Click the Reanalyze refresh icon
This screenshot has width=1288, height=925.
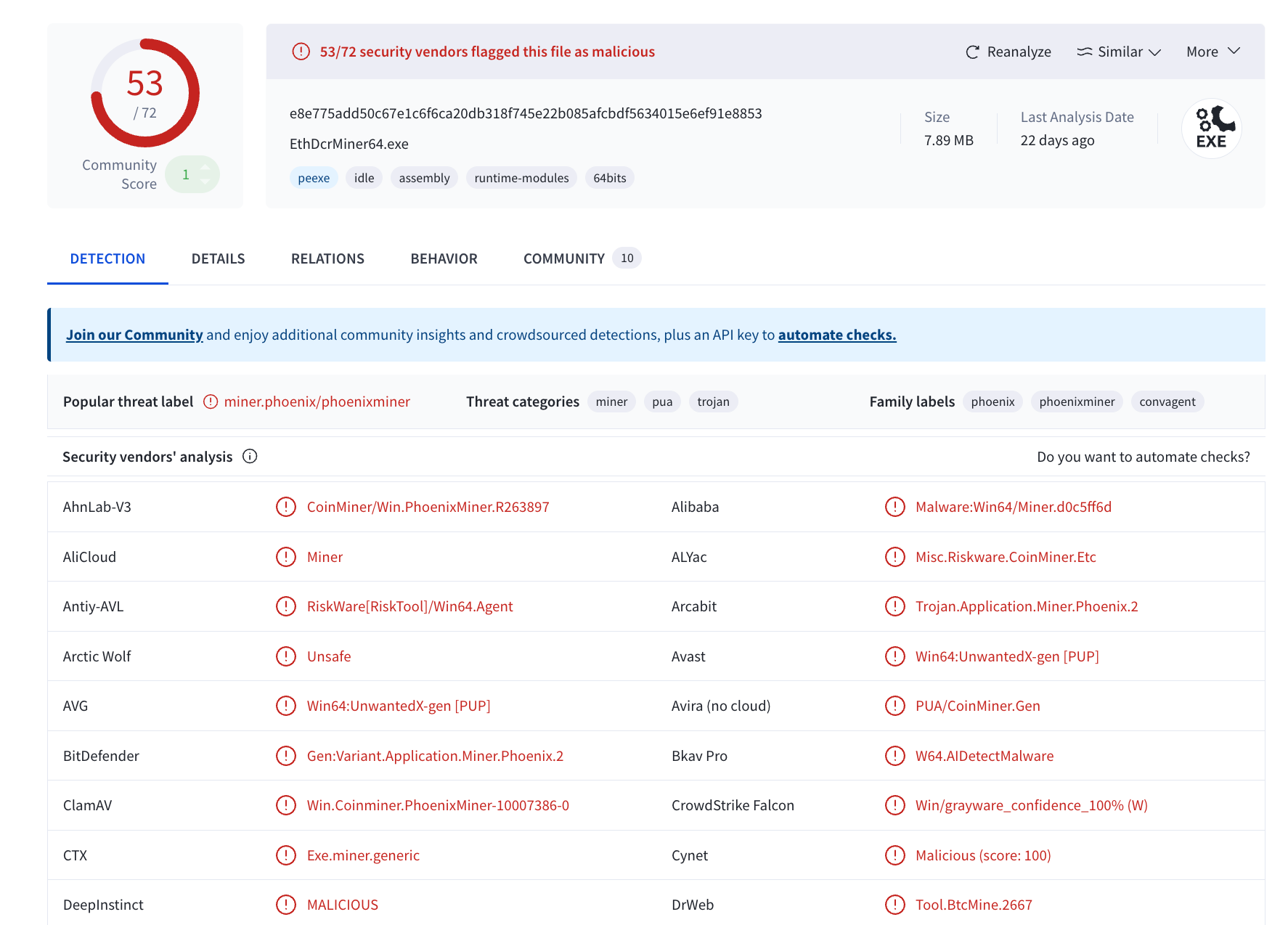click(972, 52)
